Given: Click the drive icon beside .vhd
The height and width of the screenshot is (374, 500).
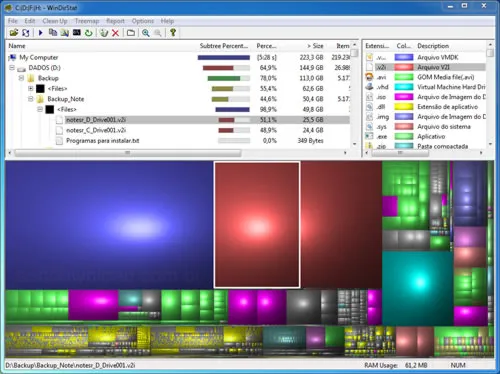Looking at the screenshot, I should coord(369,87).
